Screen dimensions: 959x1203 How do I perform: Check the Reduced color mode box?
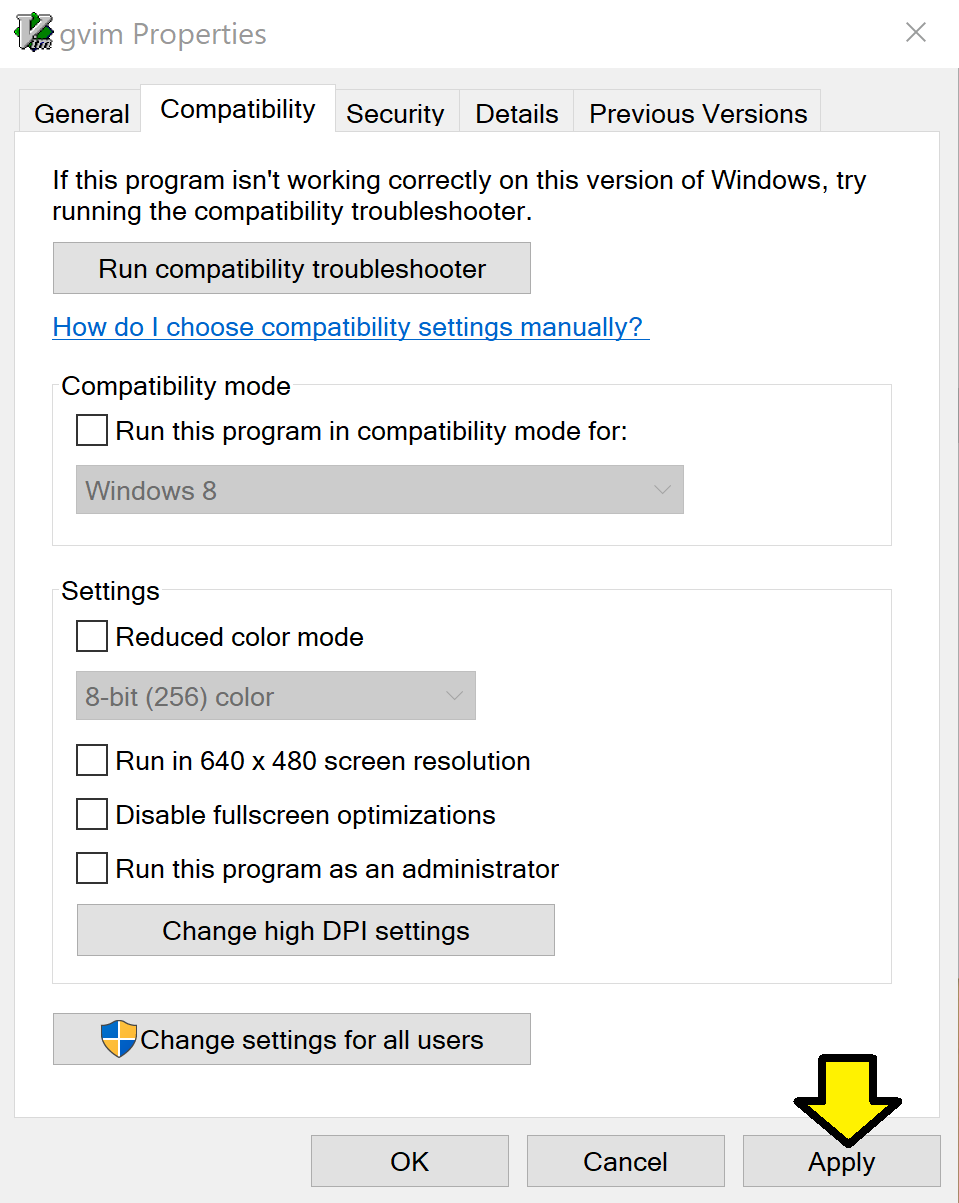pyautogui.click(x=92, y=637)
